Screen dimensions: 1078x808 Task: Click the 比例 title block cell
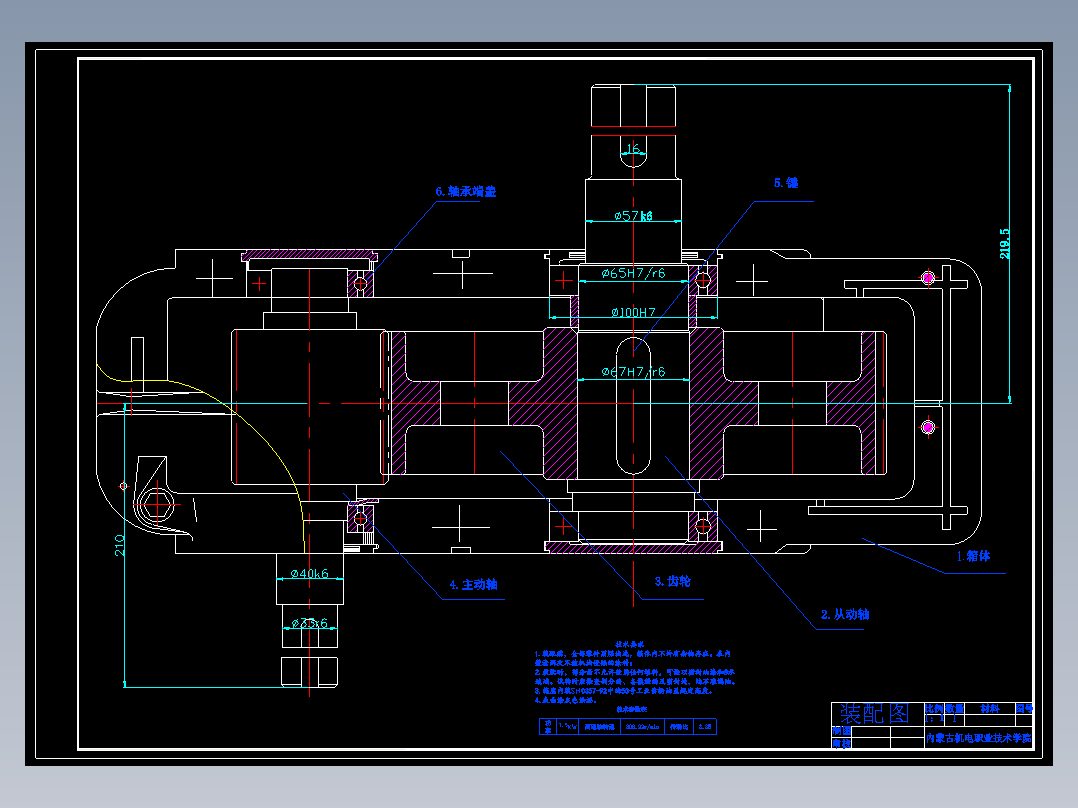[x=934, y=708]
